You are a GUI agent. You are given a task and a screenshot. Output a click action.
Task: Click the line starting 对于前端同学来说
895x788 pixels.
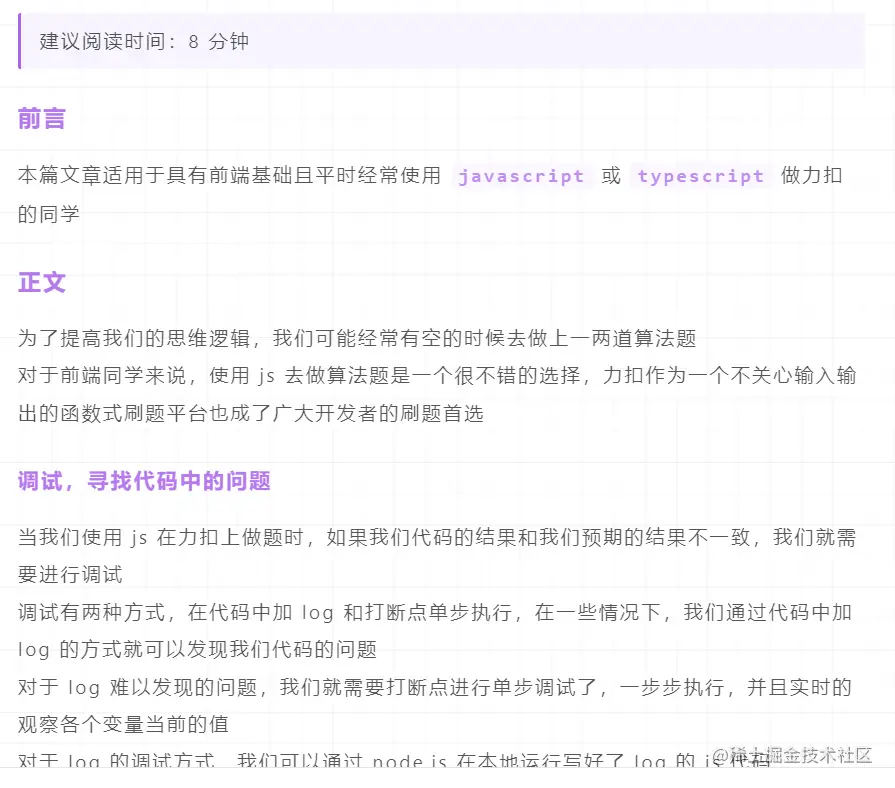[437, 375]
